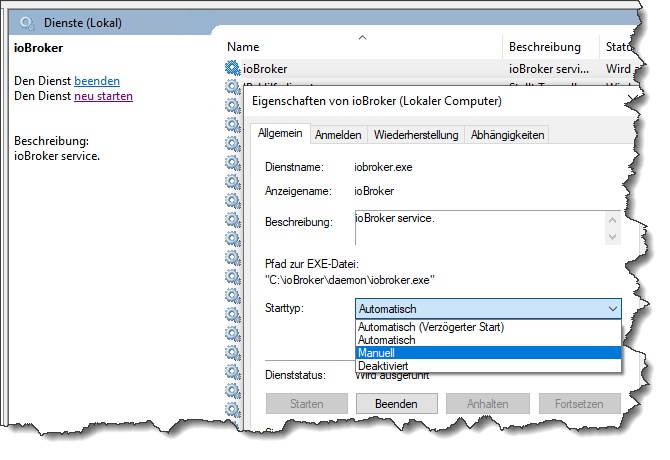The width and height of the screenshot is (670, 460).
Task: Click the neu starten link
Action: pyautogui.click(x=103, y=96)
